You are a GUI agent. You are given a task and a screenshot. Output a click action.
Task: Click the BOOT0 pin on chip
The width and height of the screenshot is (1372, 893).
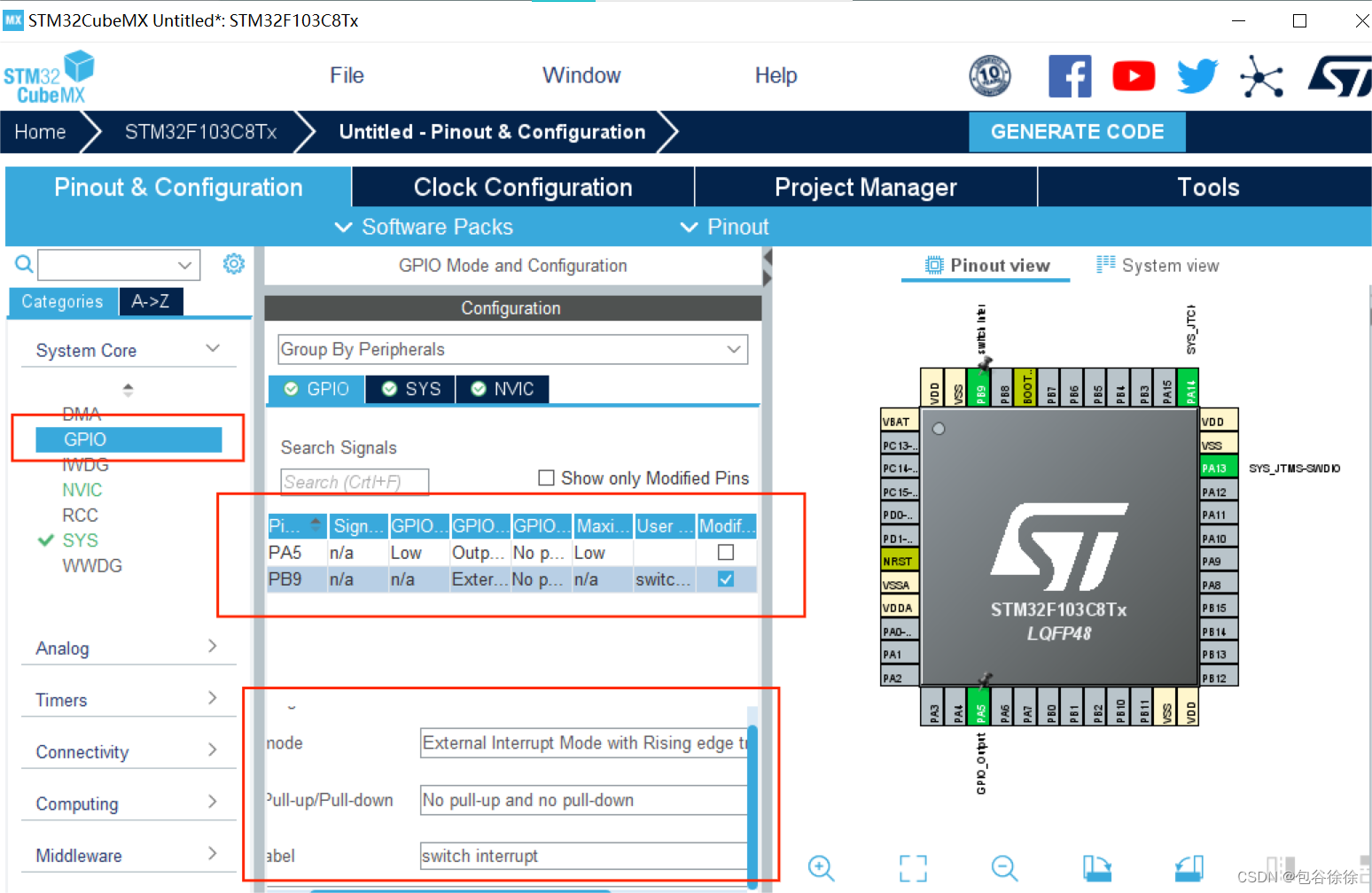tap(1025, 388)
